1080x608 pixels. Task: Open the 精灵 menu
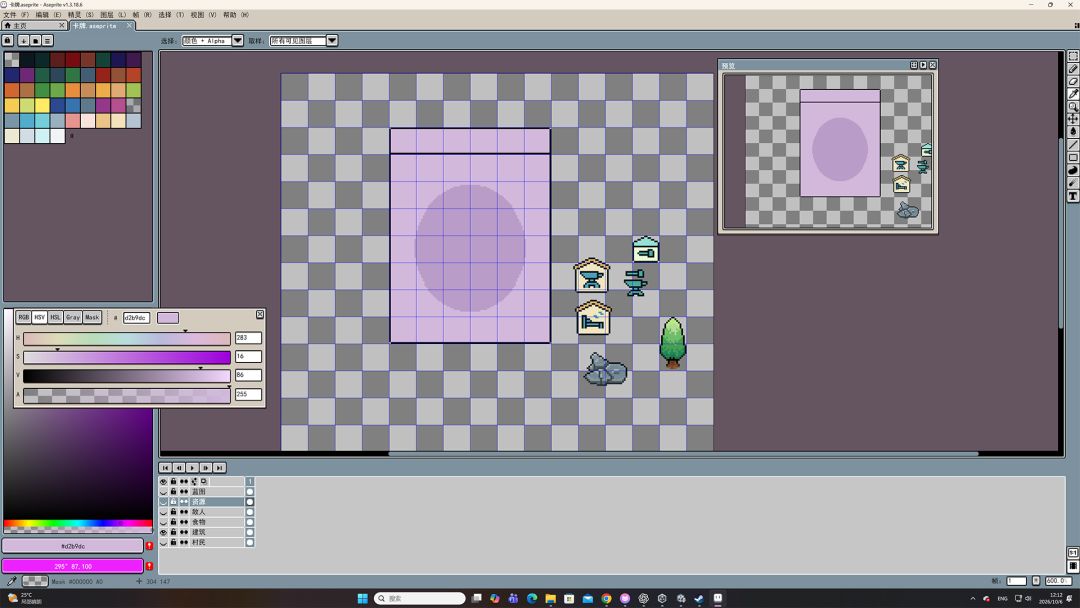click(81, 14)
